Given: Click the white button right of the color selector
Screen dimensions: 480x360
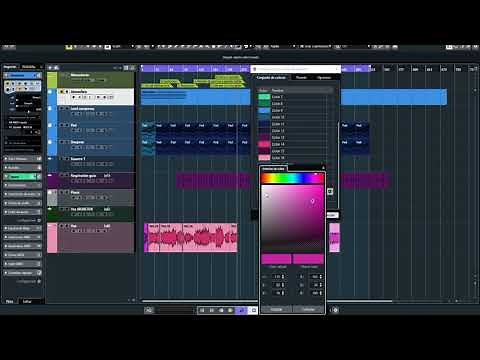Looking at the screenshot, I should (x=332, y=215).
